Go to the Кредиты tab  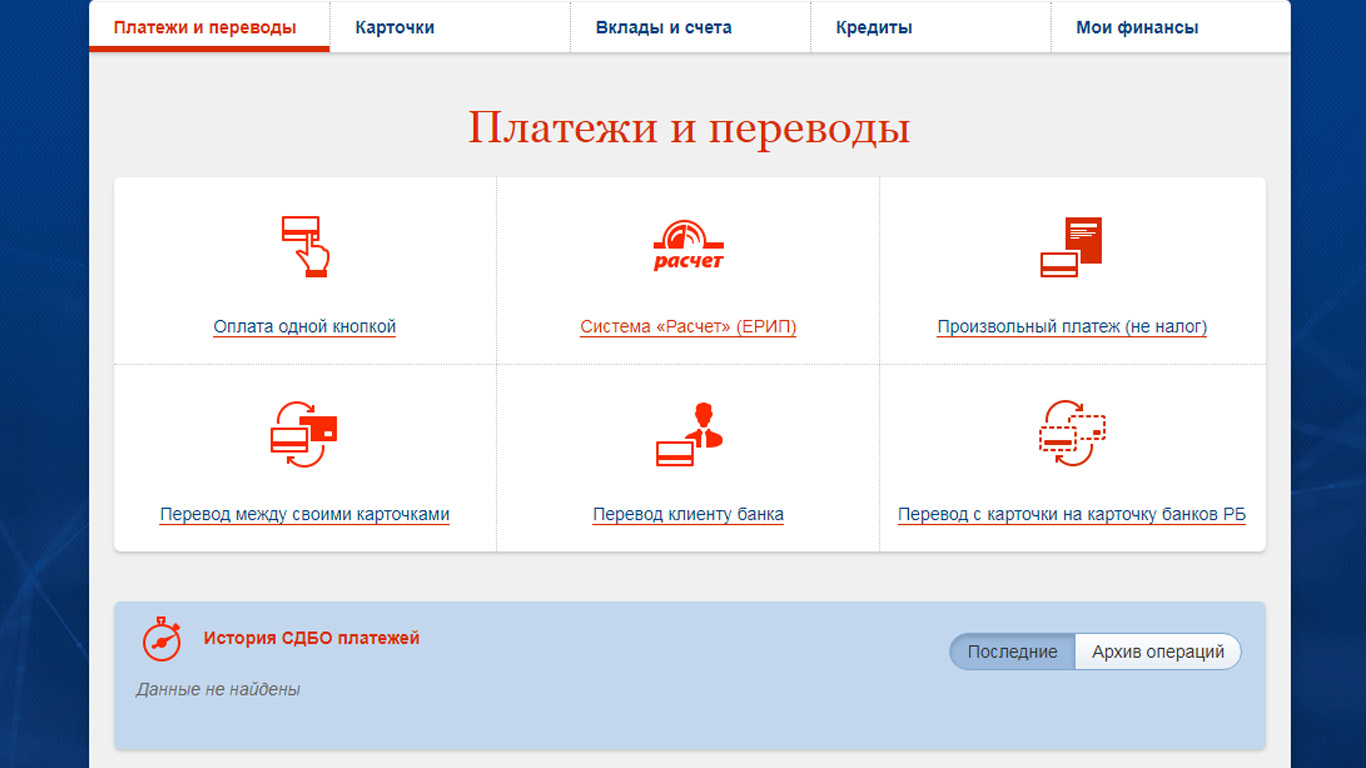point(931,26)
